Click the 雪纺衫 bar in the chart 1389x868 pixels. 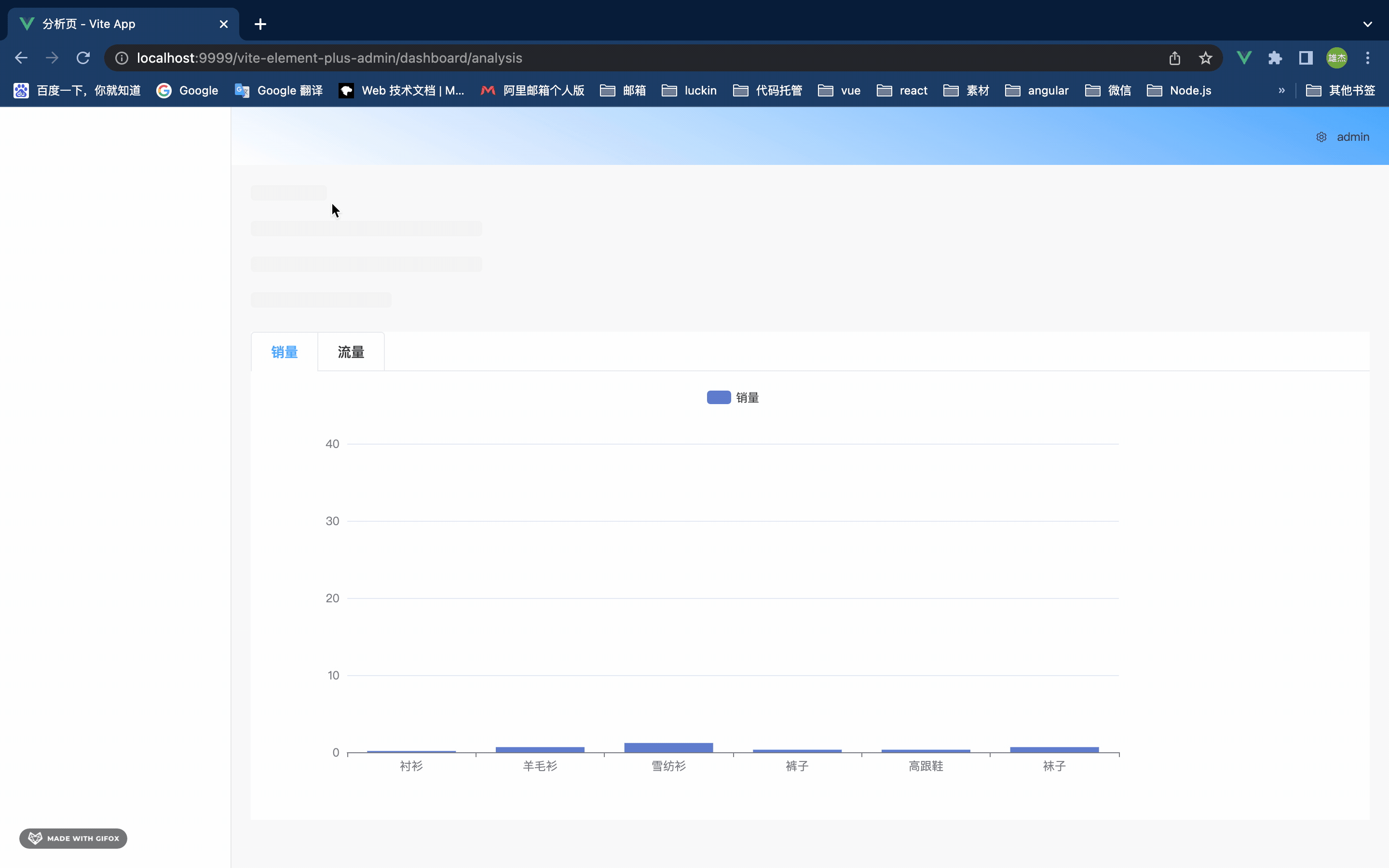[x=668, y=747]
